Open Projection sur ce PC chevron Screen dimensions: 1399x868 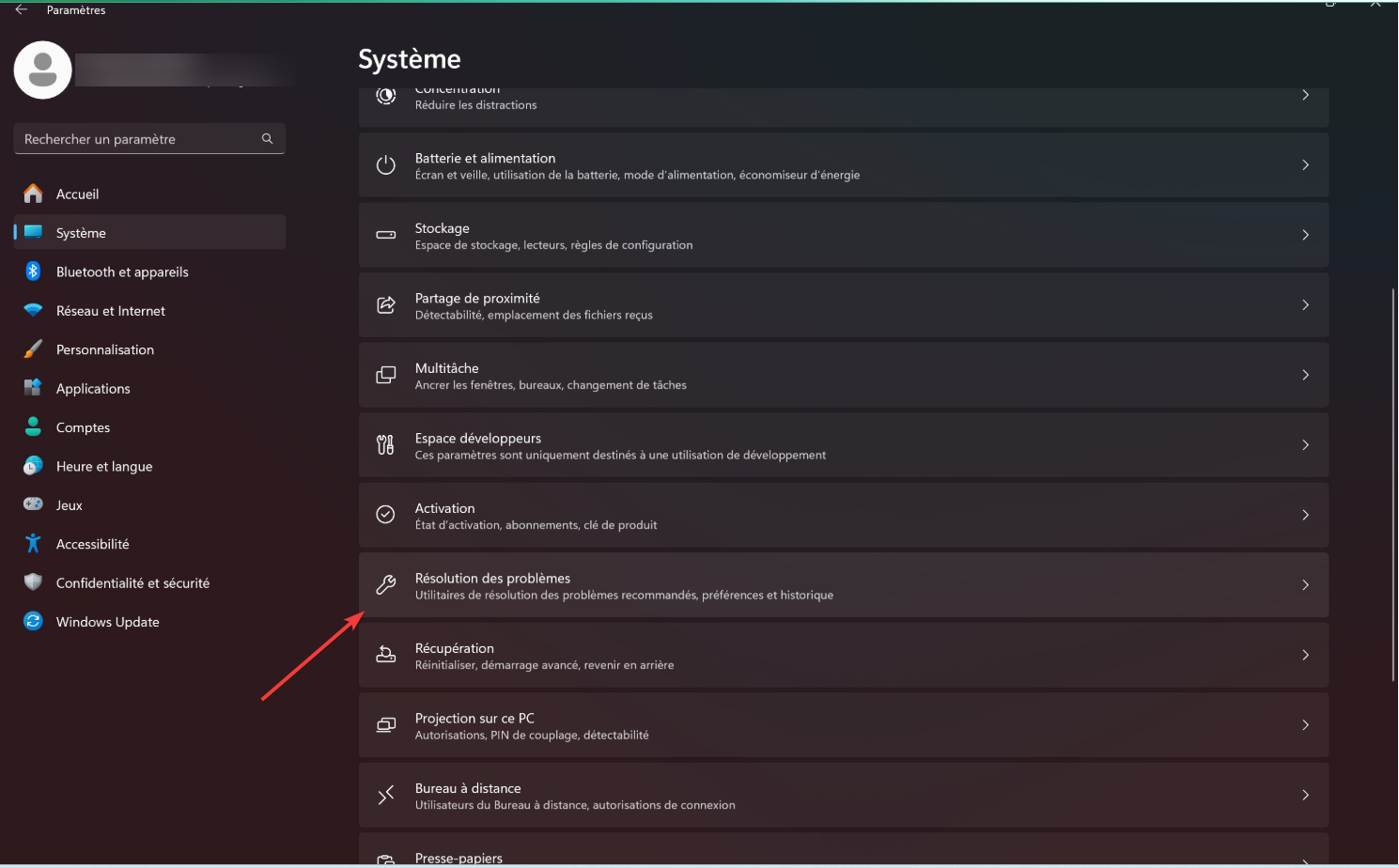pyautogui.click(x=1306, y=725)
